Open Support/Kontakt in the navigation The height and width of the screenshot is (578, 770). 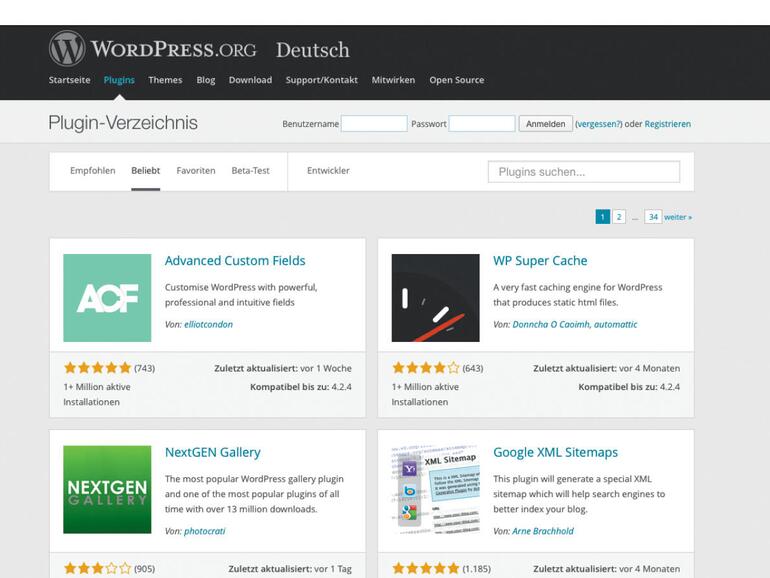click(x=322, y=80)
